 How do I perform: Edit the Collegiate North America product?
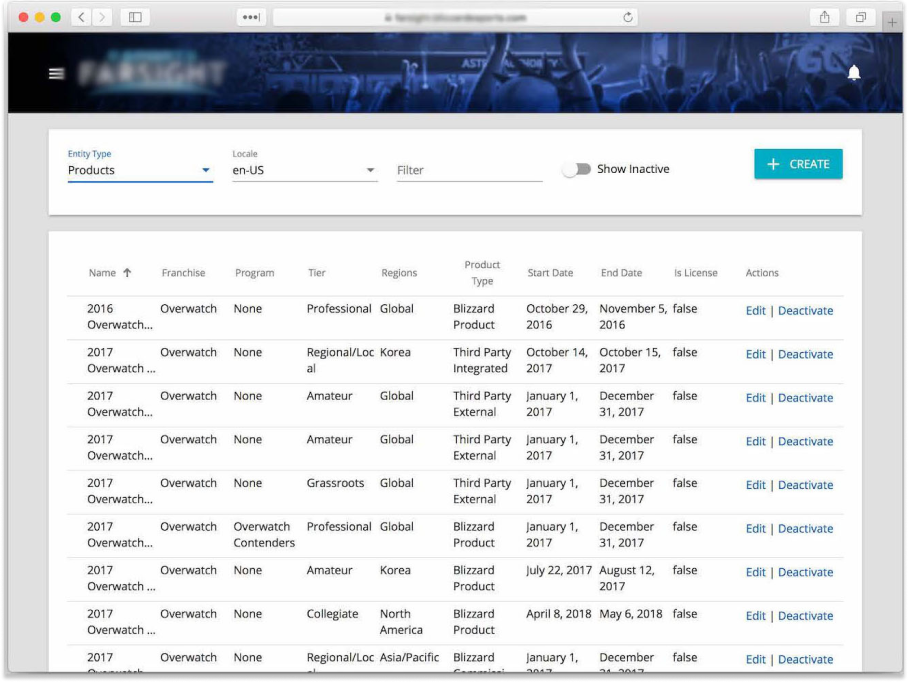[756, 616]
